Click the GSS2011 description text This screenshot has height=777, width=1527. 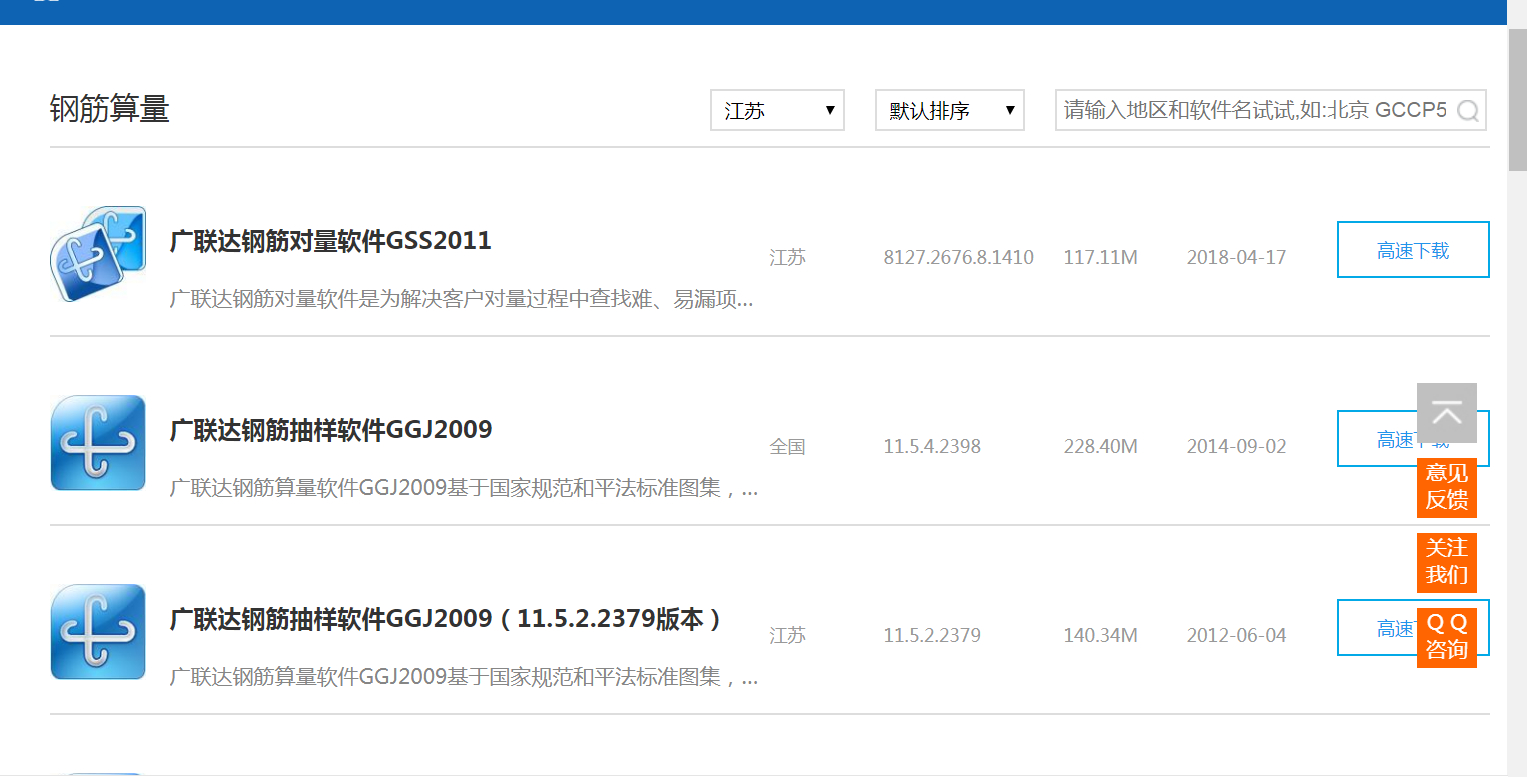tap(462, 299)
